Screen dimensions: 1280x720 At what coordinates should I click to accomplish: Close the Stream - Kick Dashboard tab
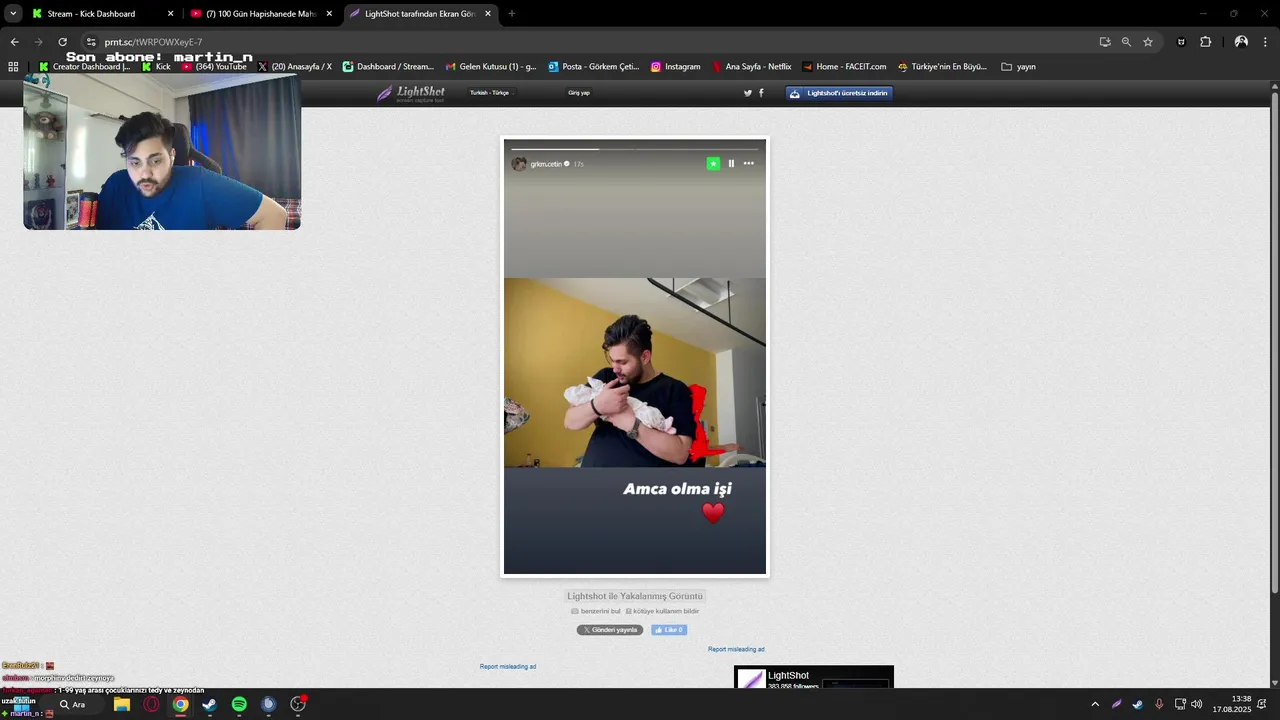(x=170, y=14)
